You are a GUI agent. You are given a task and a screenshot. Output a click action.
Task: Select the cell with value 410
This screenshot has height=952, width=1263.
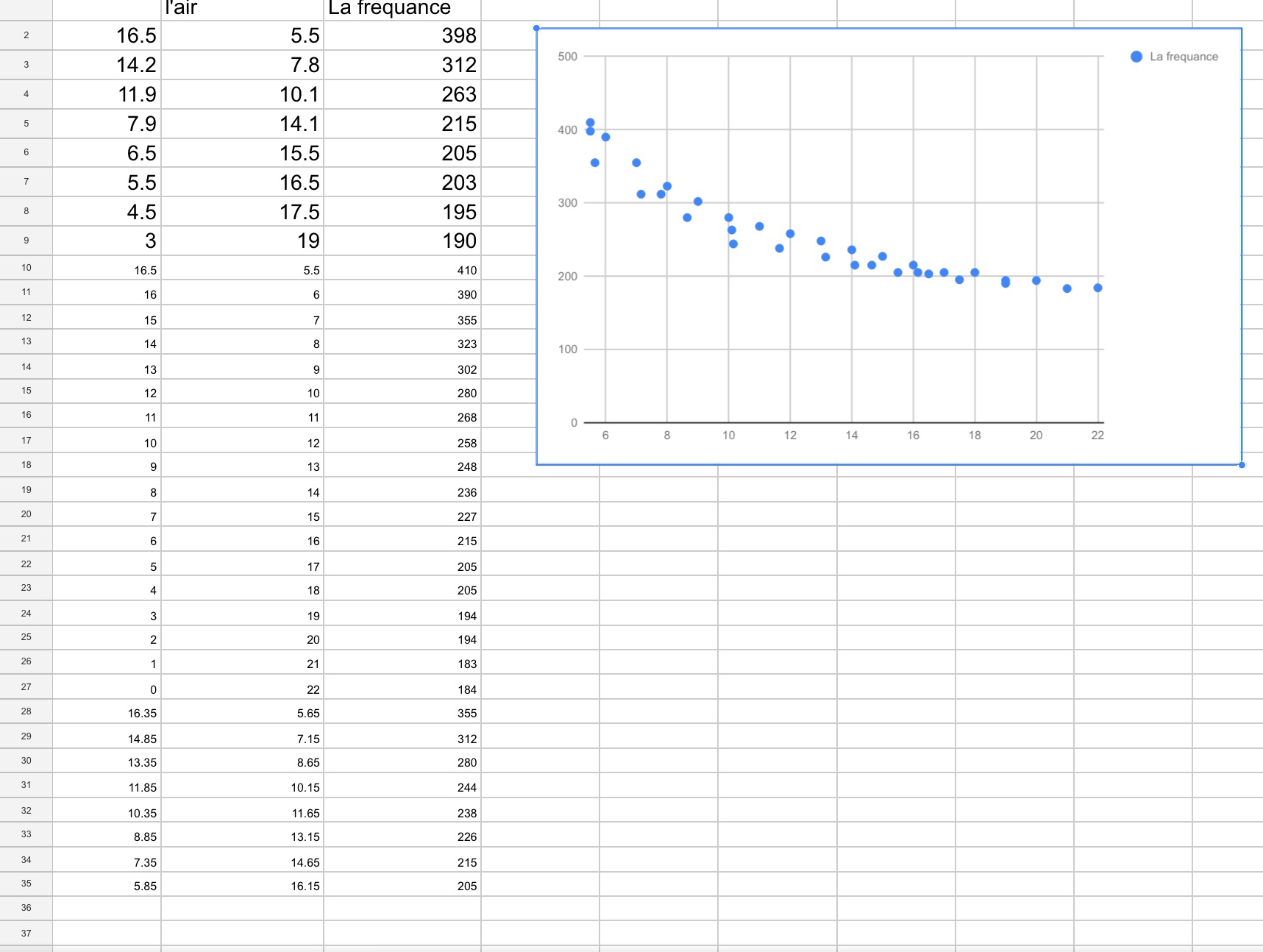point(402,270)
